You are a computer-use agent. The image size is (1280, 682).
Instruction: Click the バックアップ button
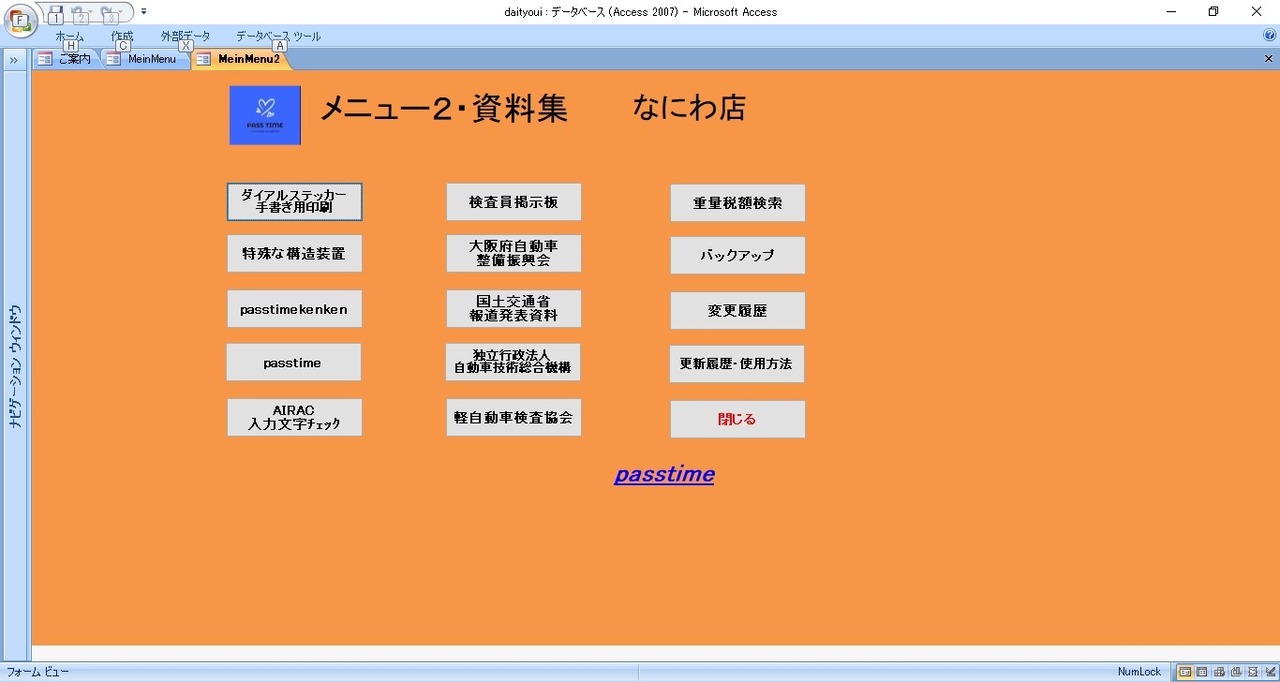(738, 255)
